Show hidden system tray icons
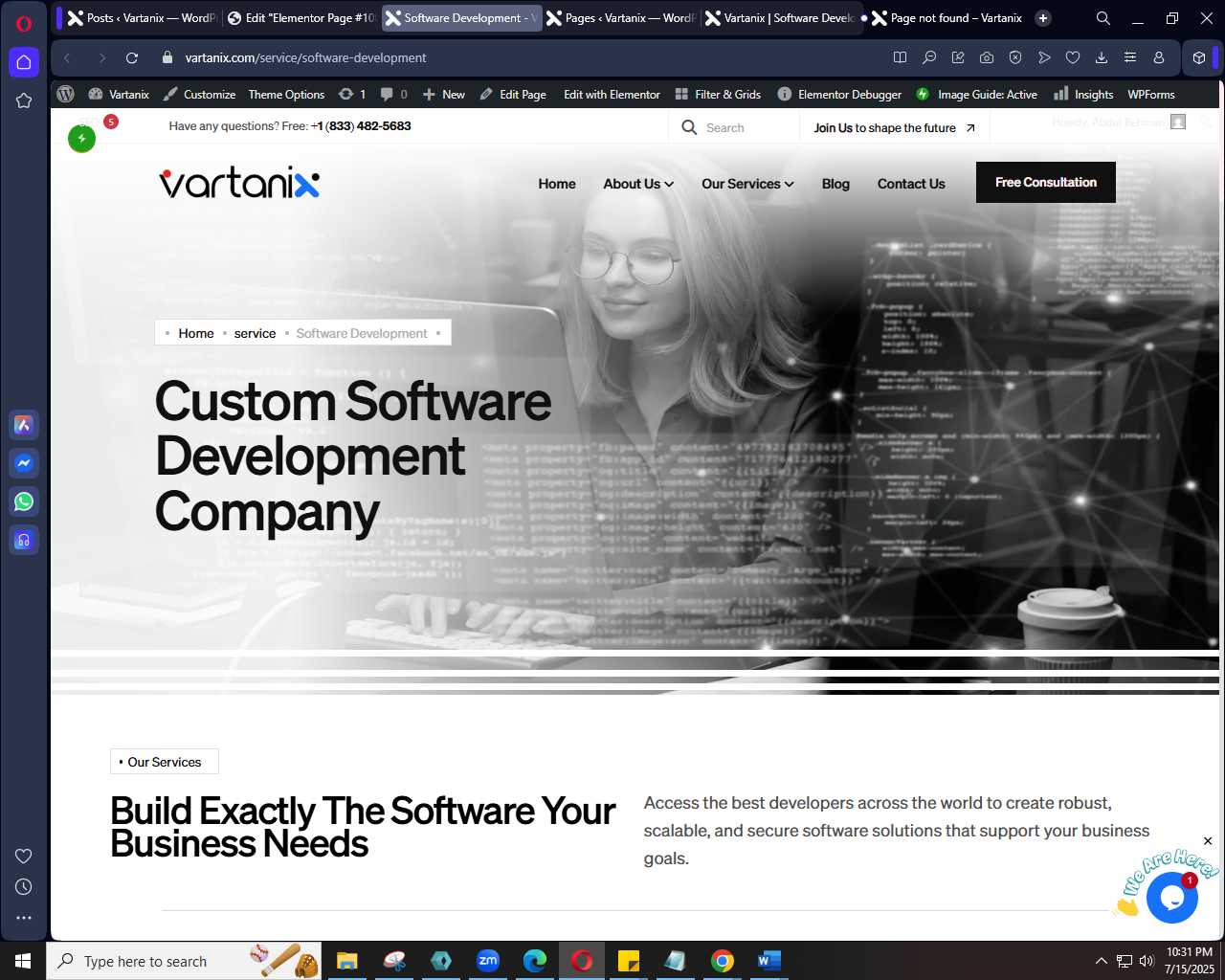 tap(1101, 961)
